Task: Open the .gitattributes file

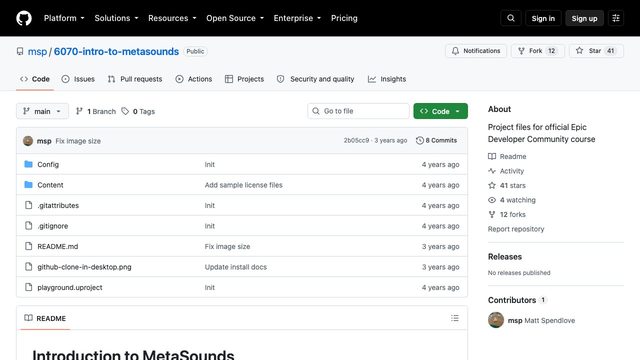Action: tap(58, 205)
